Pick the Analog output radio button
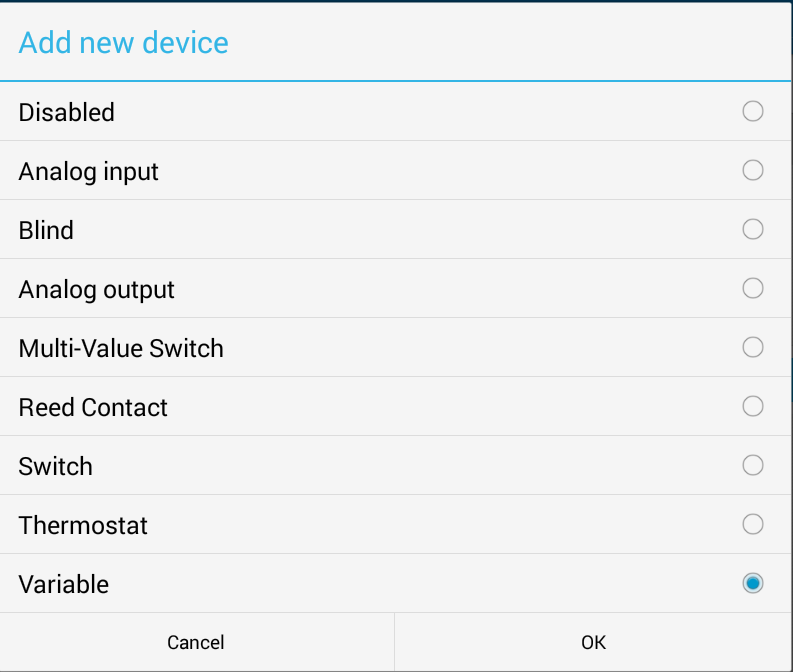The image size is (793, 672). pyautogui.click(x=753, y=288)
